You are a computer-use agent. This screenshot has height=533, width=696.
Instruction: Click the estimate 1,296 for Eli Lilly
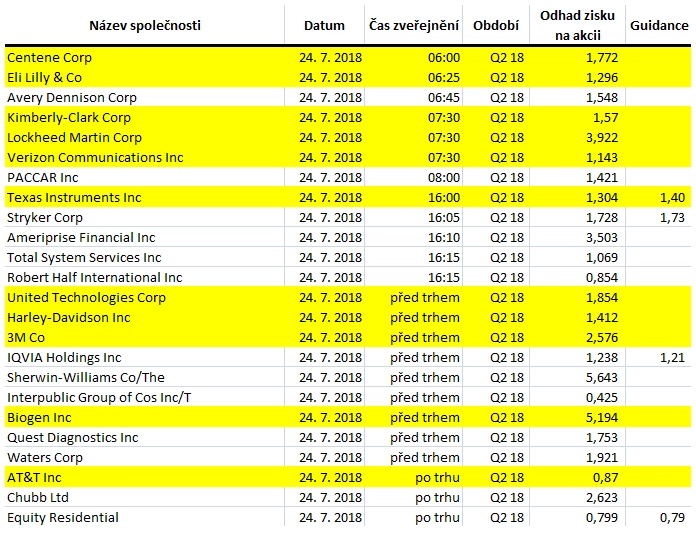click(602, 78)
